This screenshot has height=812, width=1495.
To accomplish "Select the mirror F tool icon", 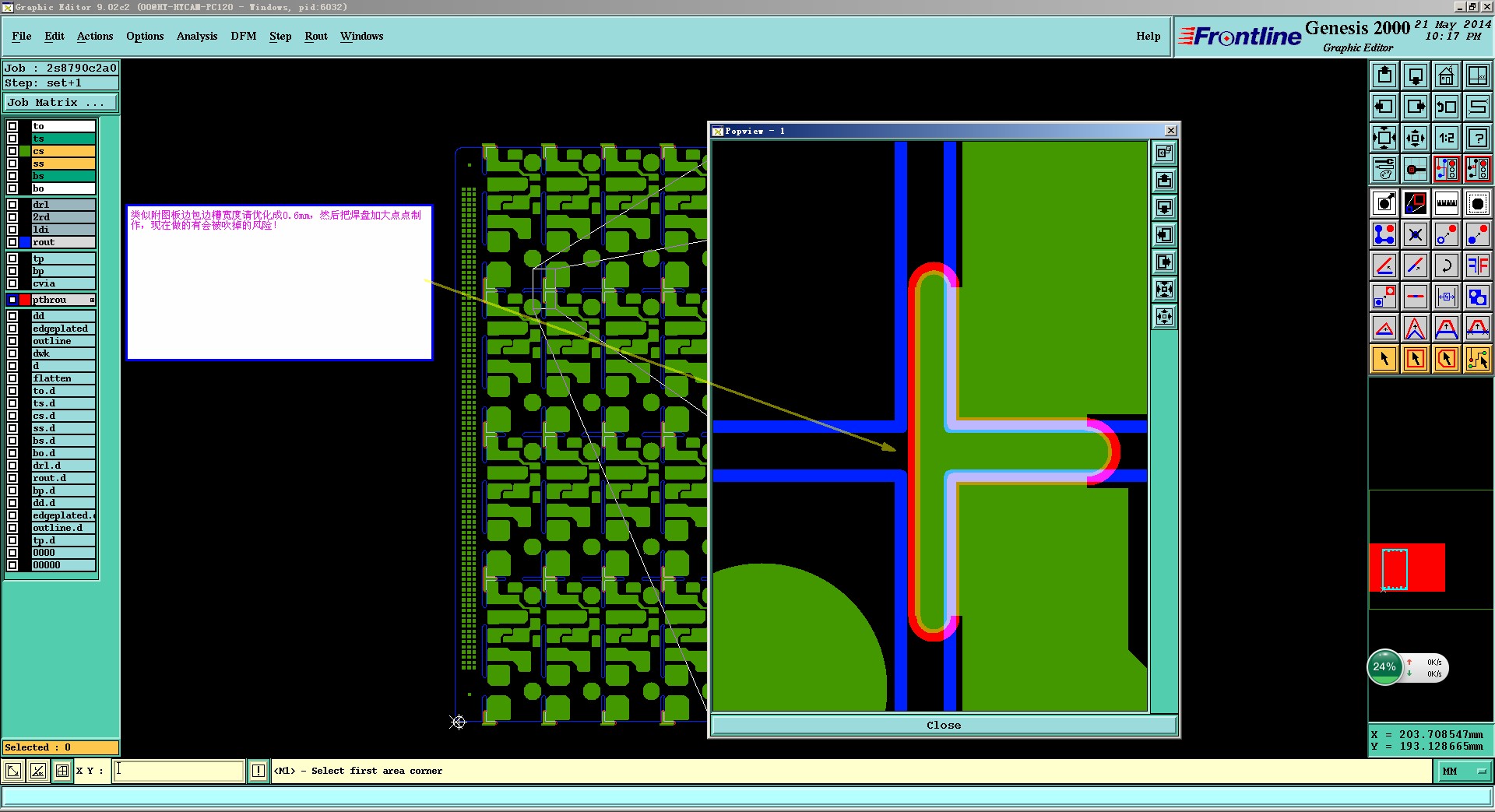I will pyautogui.click(x=1478, y=265).
